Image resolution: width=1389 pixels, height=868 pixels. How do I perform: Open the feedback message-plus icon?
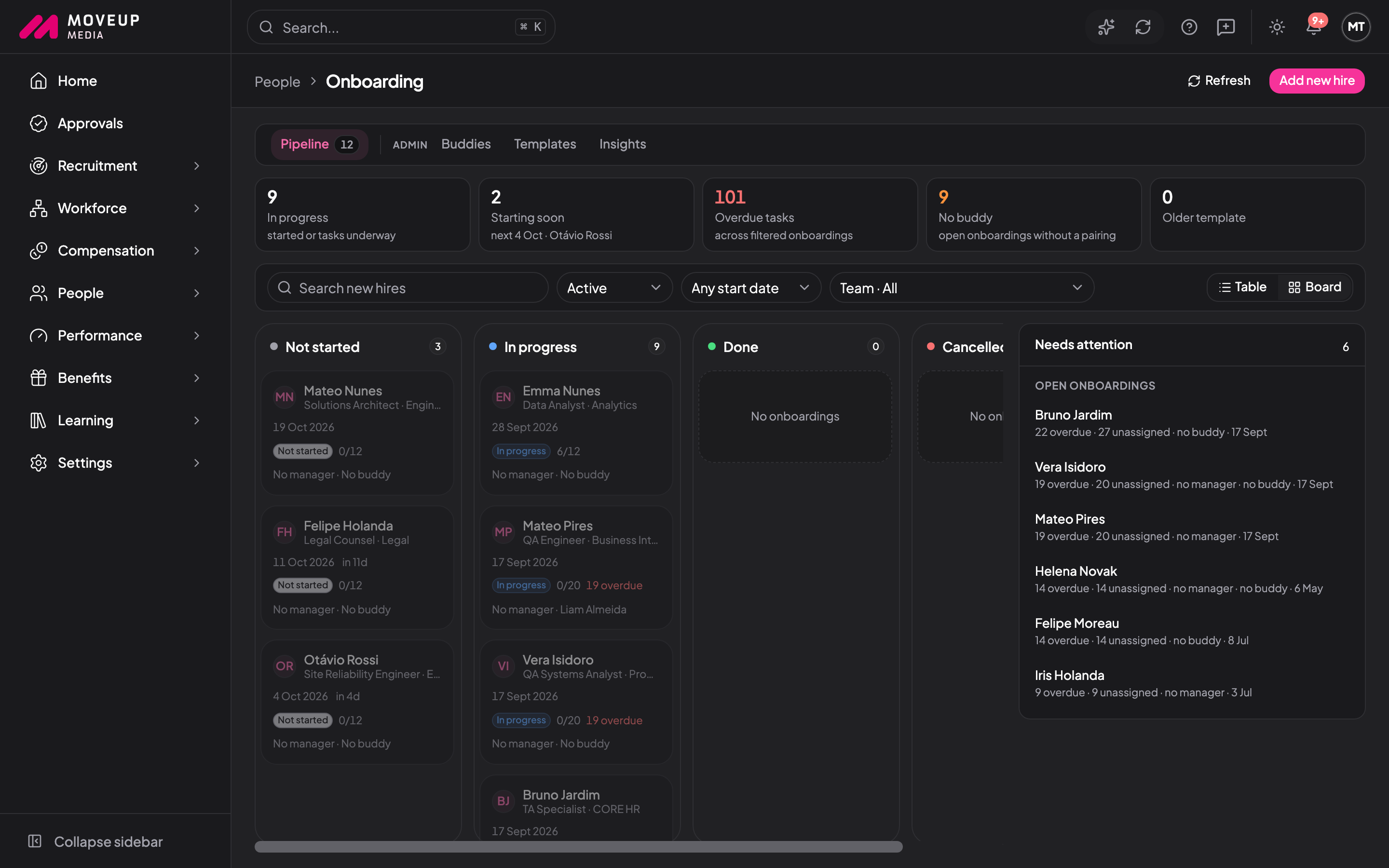point(1226,27)
